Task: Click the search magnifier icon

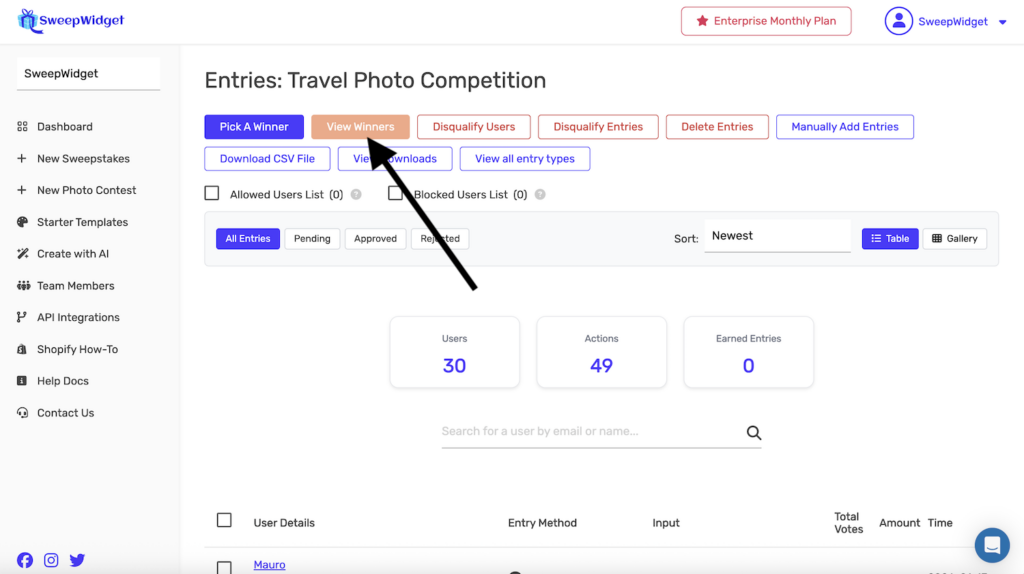Action: pyautogui.click(x=754, y=433)
